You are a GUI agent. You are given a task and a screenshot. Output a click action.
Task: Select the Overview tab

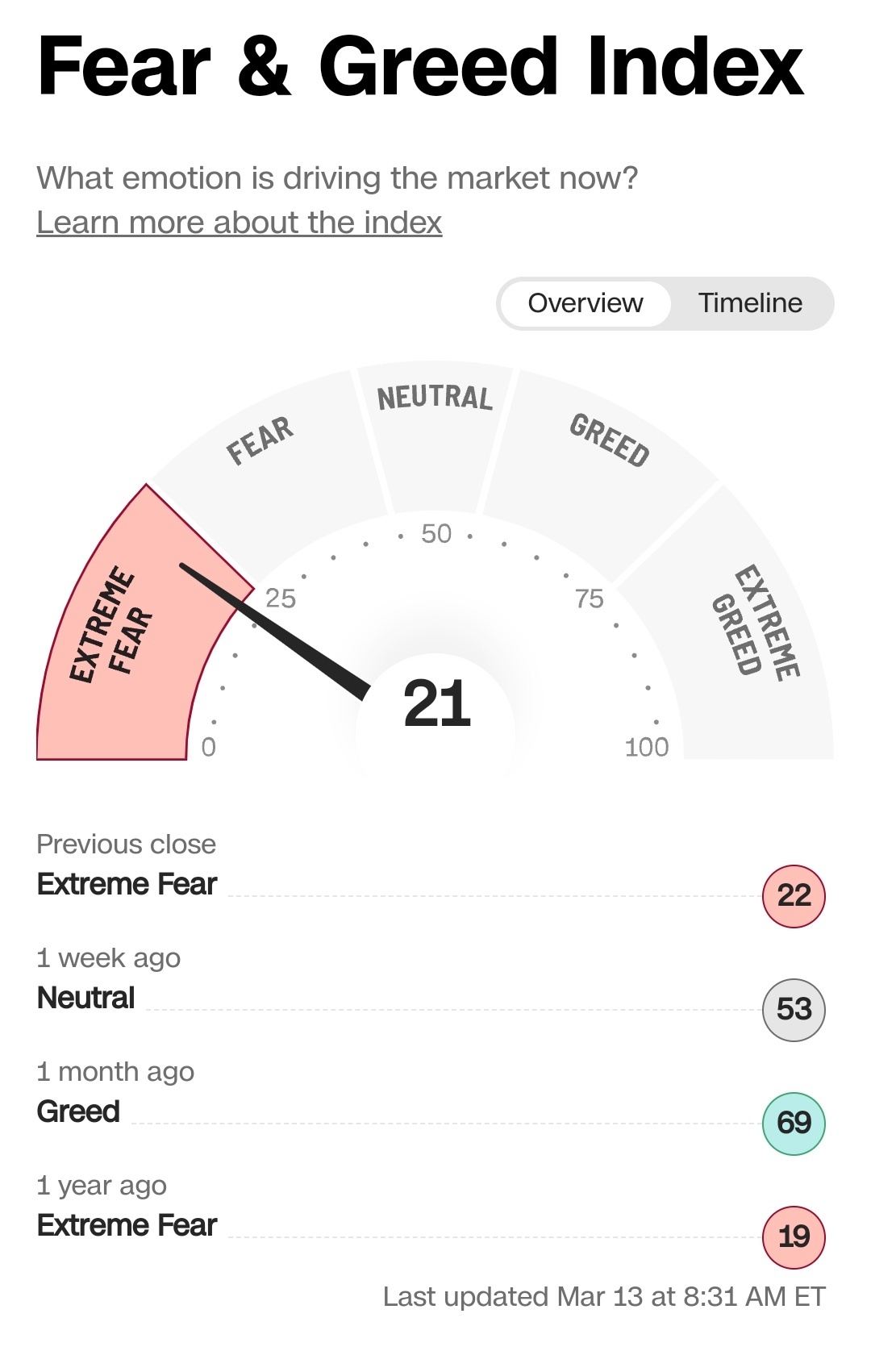(x=586, y=303)
